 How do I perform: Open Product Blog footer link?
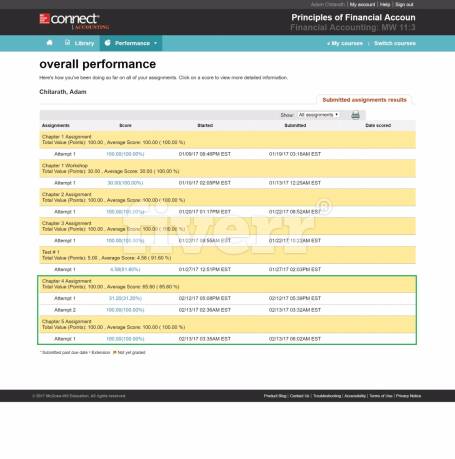click(275, 396)
